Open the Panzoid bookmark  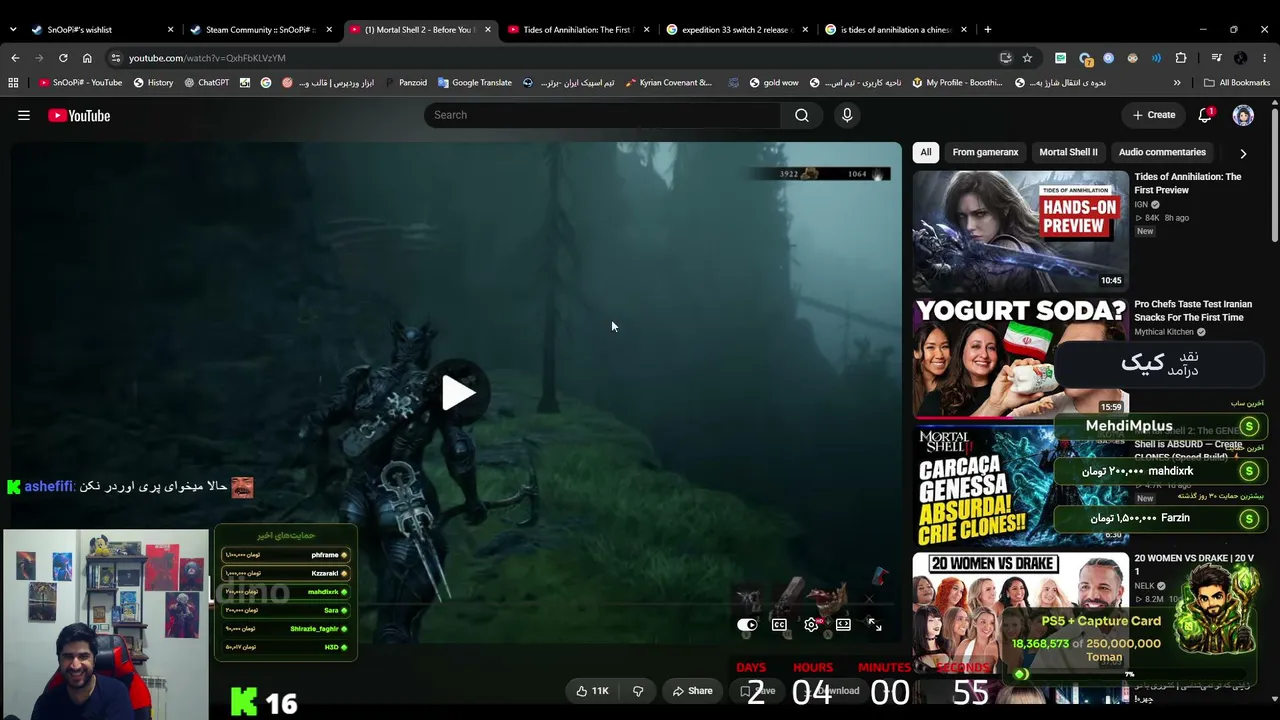click(x=405, y=83)
